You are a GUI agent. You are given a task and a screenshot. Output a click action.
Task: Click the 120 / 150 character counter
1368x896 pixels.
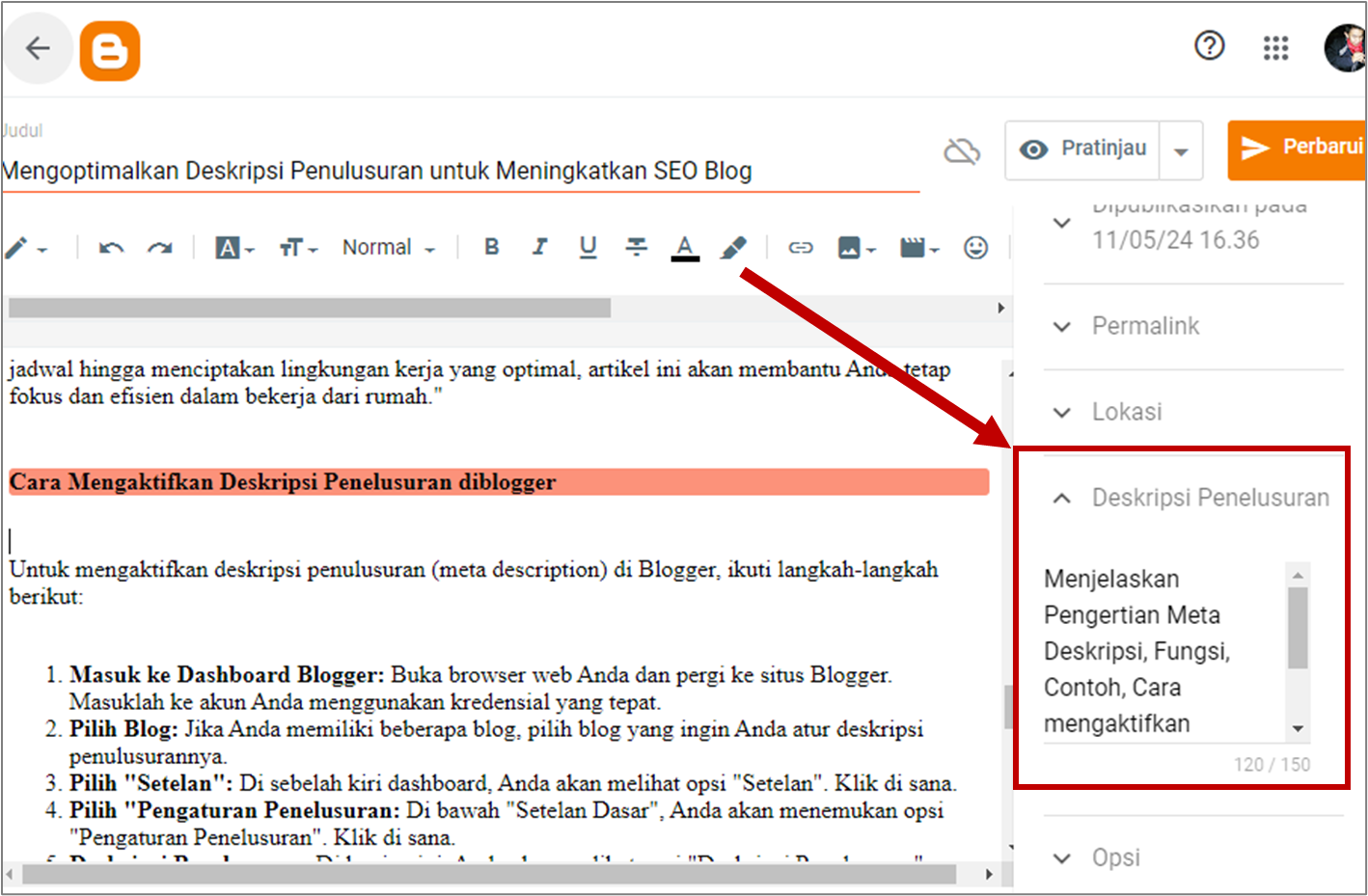[1272, 765]
